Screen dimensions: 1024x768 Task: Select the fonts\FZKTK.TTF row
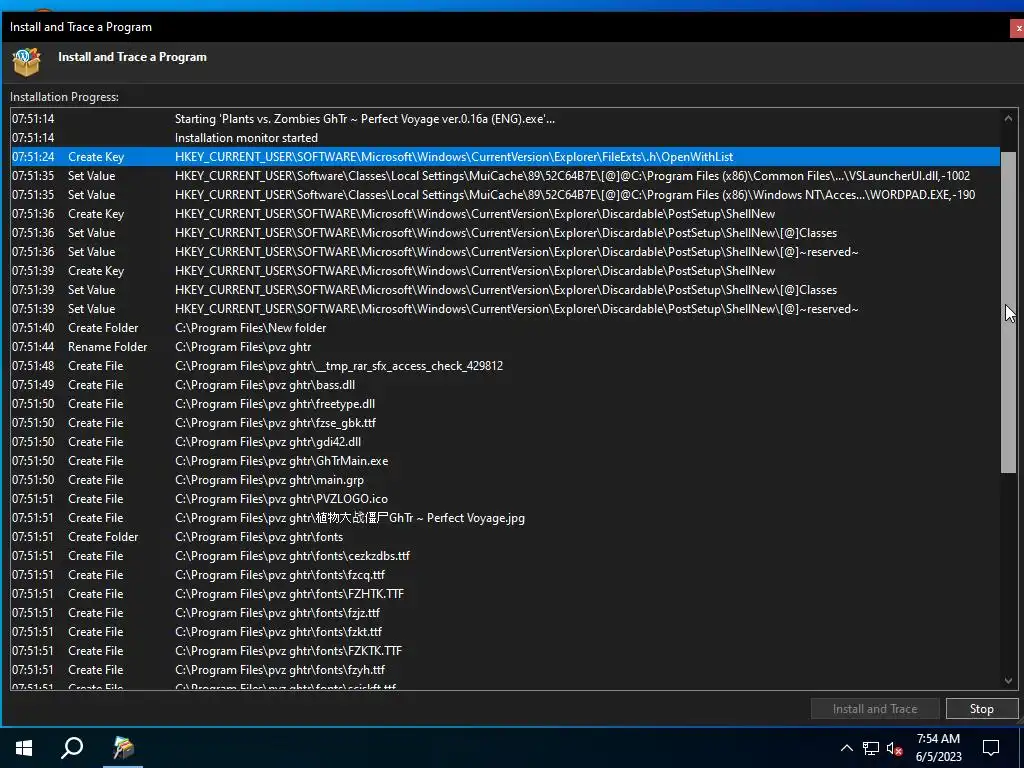tap(505, 650)
